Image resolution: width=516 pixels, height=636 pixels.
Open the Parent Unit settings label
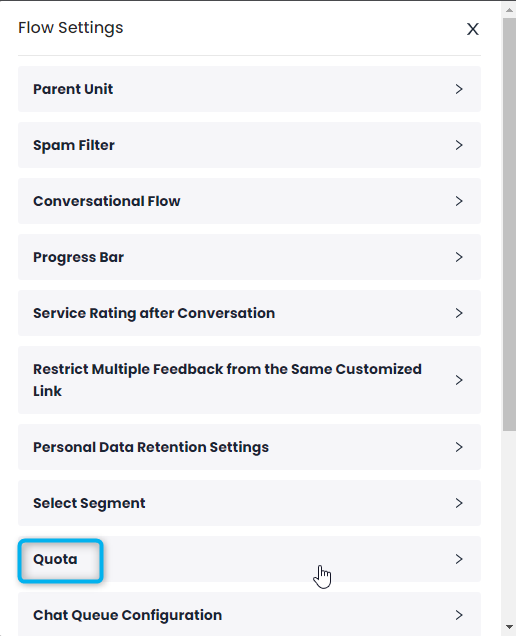tap(73, 89)
